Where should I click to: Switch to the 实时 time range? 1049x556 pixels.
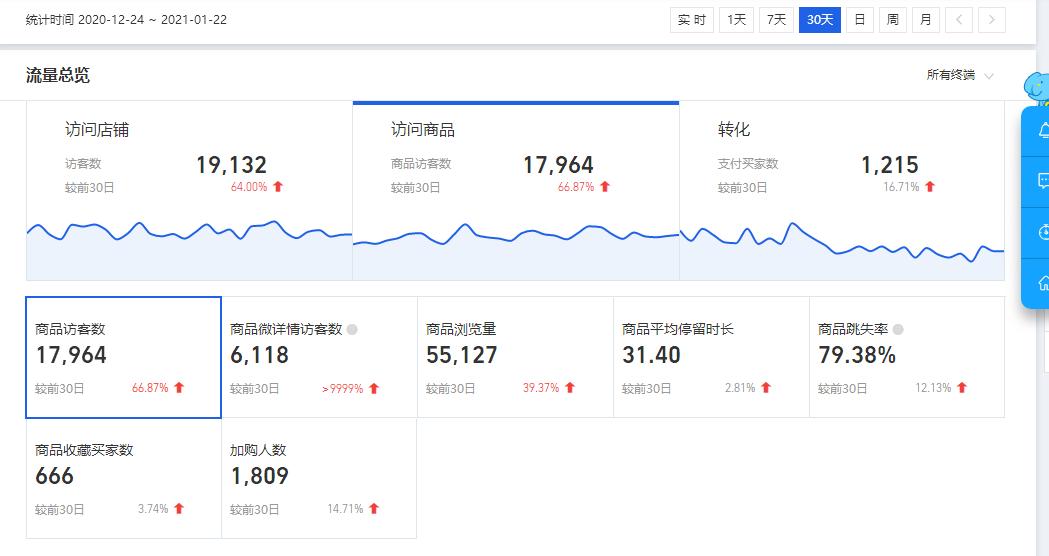tap(692, 20)
